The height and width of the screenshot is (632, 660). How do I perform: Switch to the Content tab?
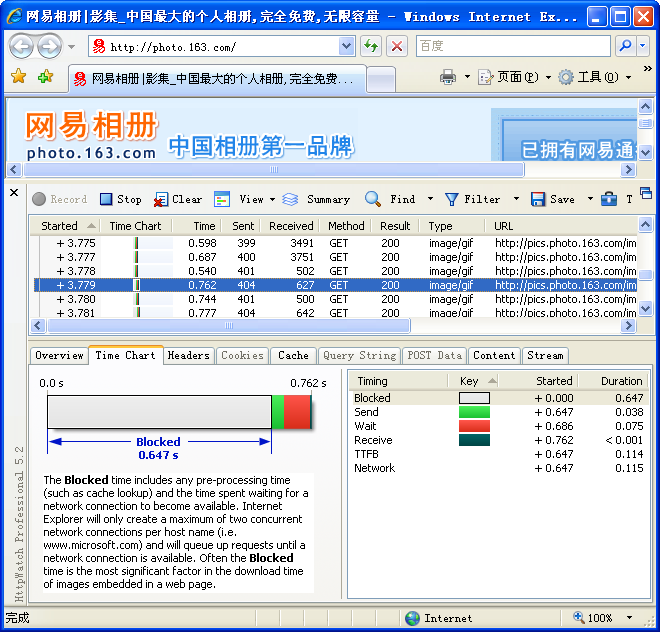(x=494, y=356)
